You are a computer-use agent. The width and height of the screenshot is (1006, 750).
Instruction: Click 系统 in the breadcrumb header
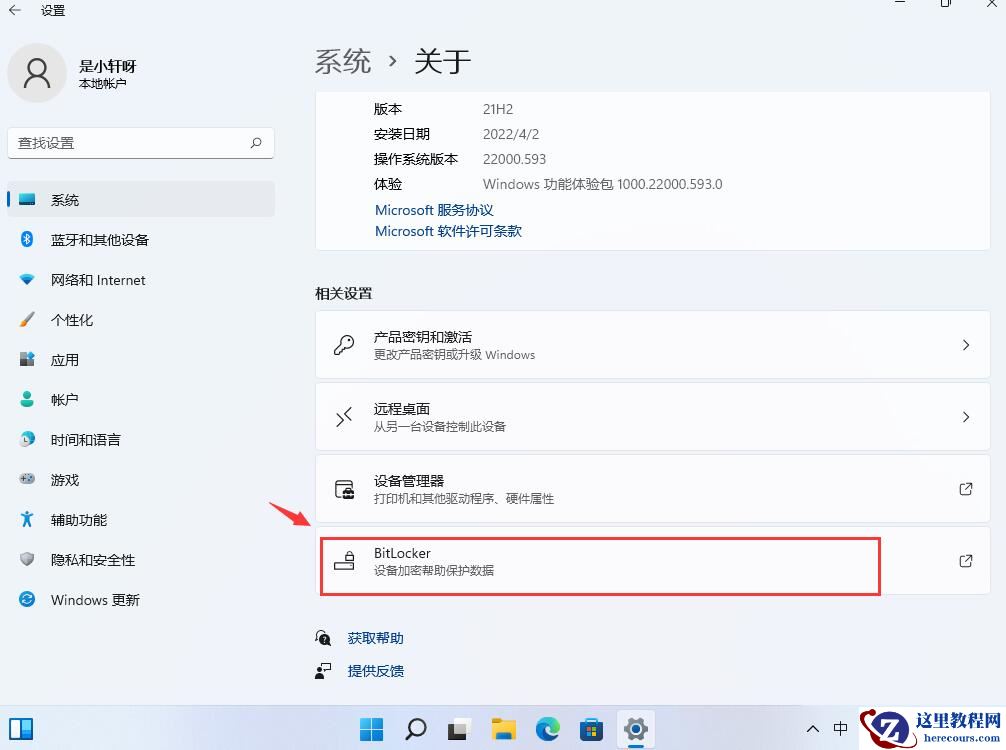point(342,61)
